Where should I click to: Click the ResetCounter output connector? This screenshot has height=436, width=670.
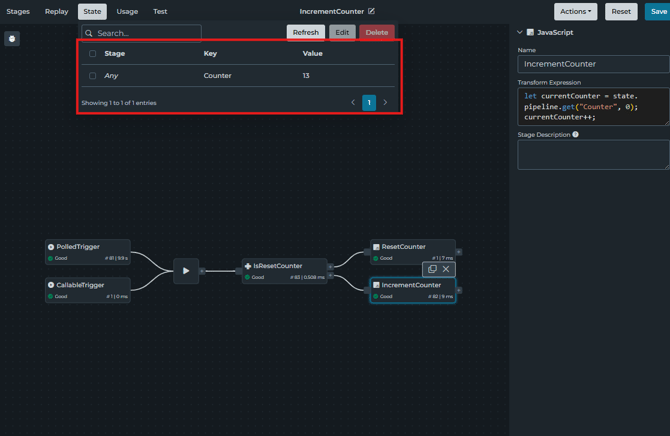459,252
